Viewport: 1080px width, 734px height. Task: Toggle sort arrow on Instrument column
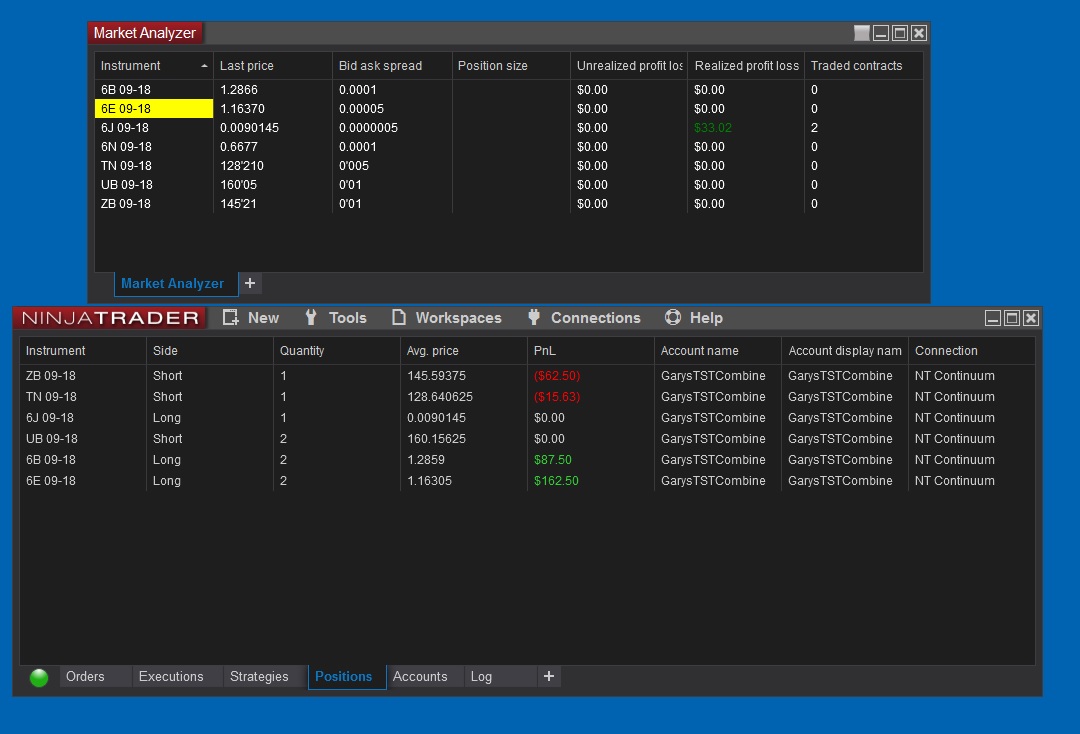(204, 66)
